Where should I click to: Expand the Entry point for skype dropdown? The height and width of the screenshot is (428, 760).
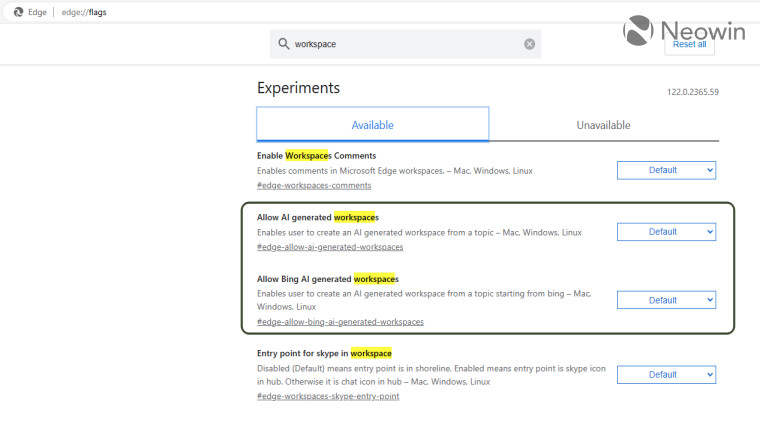666,375
